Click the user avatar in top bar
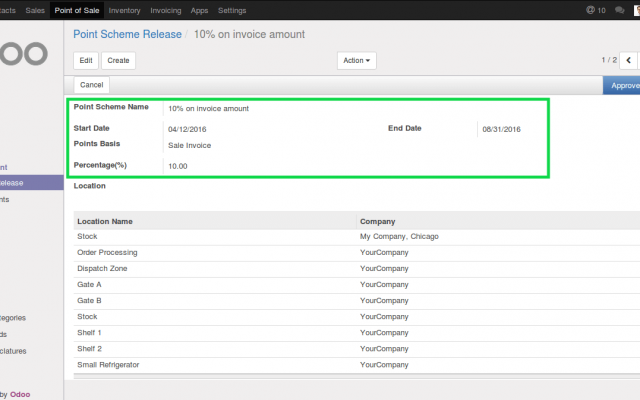Image resolution: width=640 pixels, height=400 pixels. click(637, 10)
